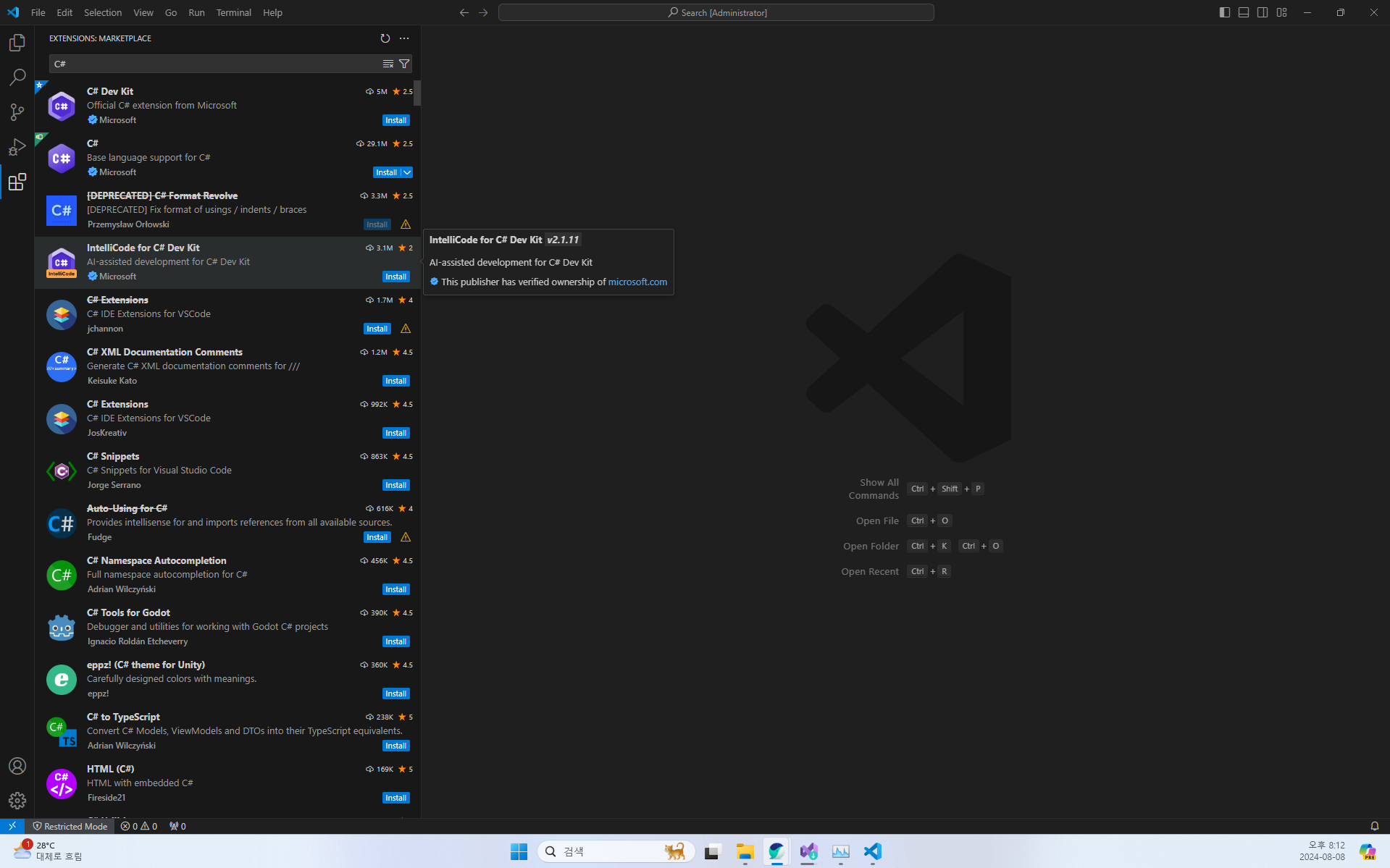Open Views and More Actions ellipsis
The image size is (1390, 868).
point(404,38)
